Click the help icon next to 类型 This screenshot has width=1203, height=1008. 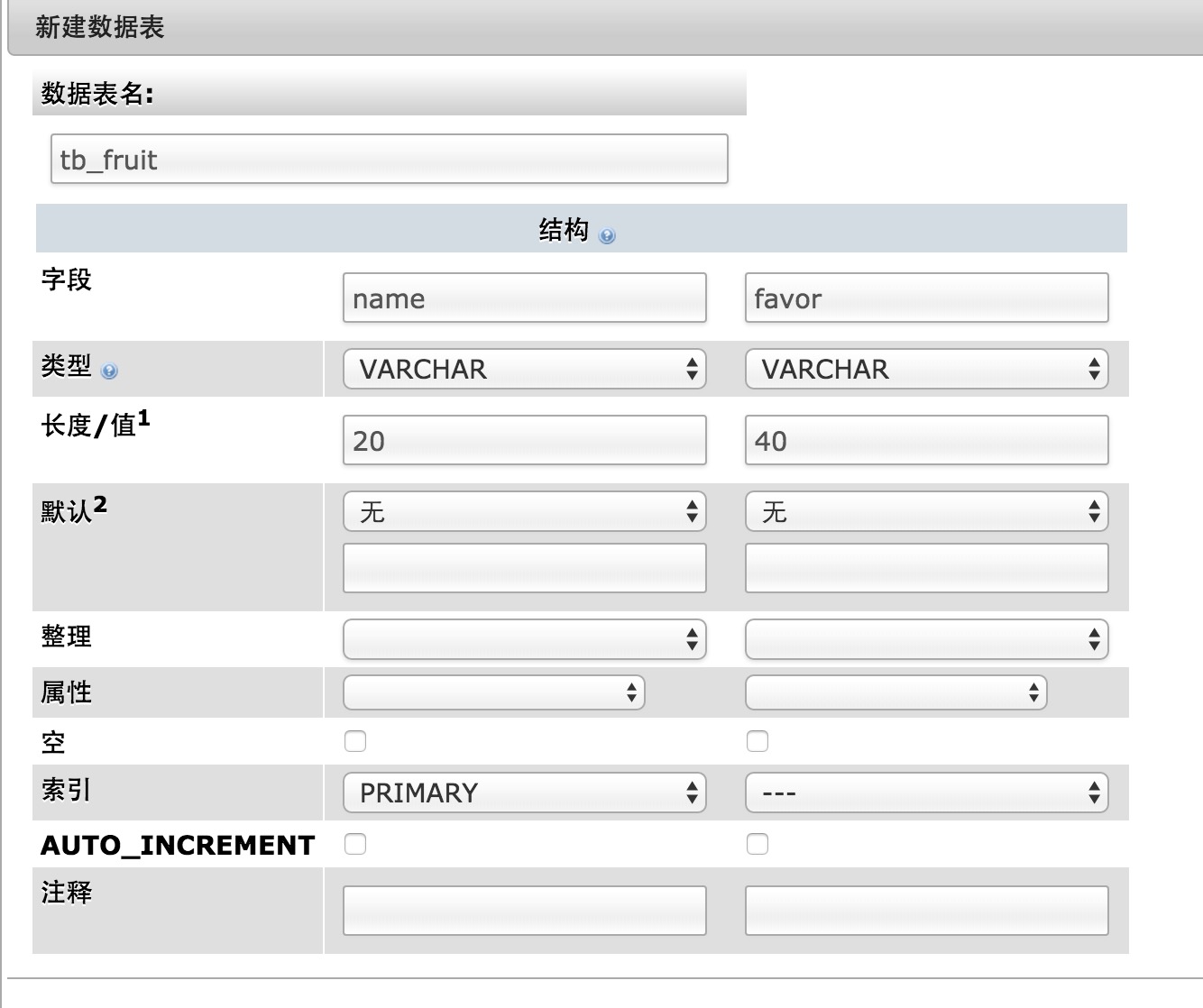(x=109, y=371)
